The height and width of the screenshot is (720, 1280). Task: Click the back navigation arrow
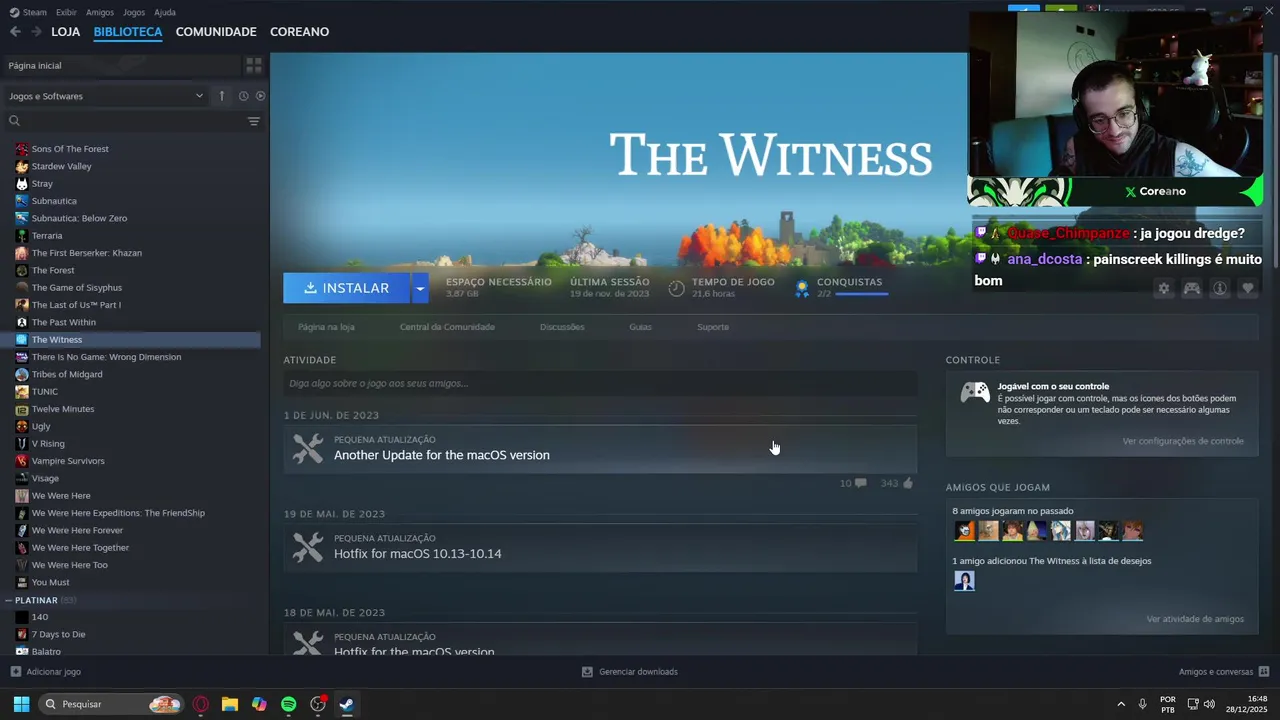tap(15, 31)
